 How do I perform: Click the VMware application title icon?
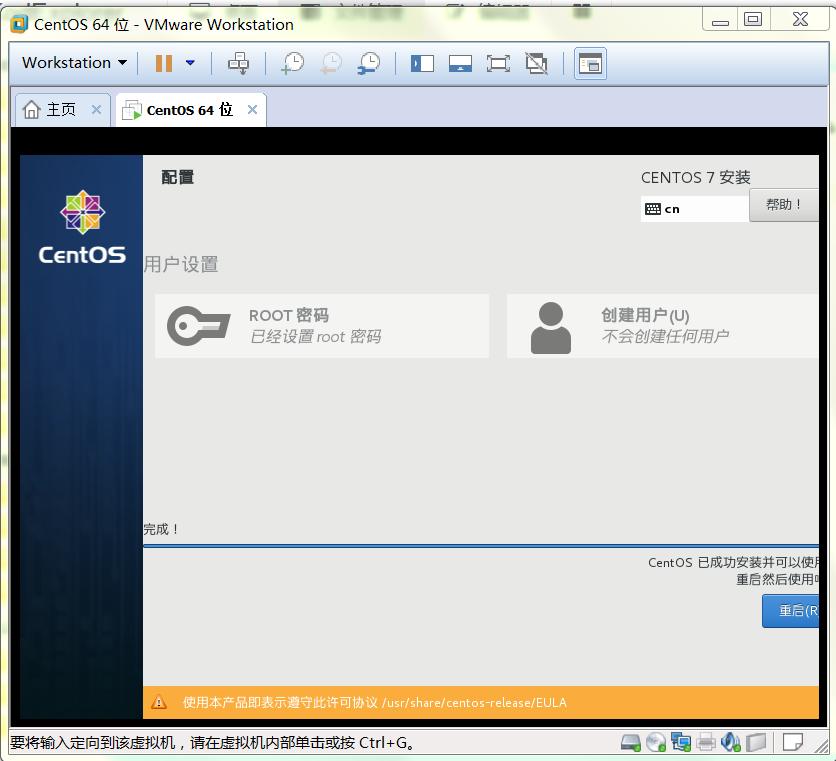pyautogui.click(x=20, y=24)
